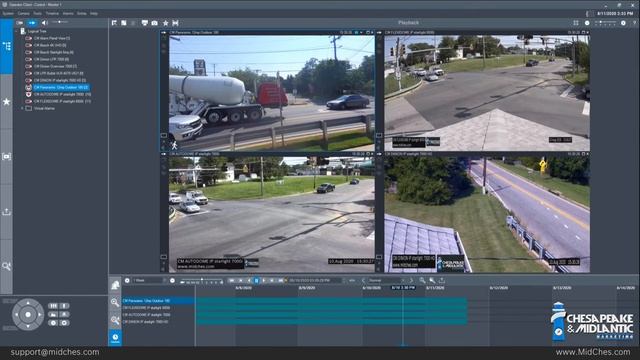Select CM Panasonic 12mp Outdoor camera in tree
Viewport: 640px width, 360px height.
pyautogui.click(x=61, y=87)
